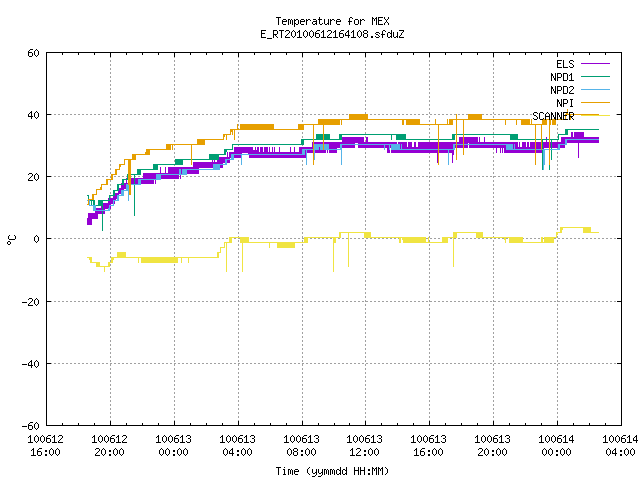Viewport: 640px width, 480px height.
Task: Click the "Time (yymmdd HH:MM)" axis label
Action: (332, 471)
